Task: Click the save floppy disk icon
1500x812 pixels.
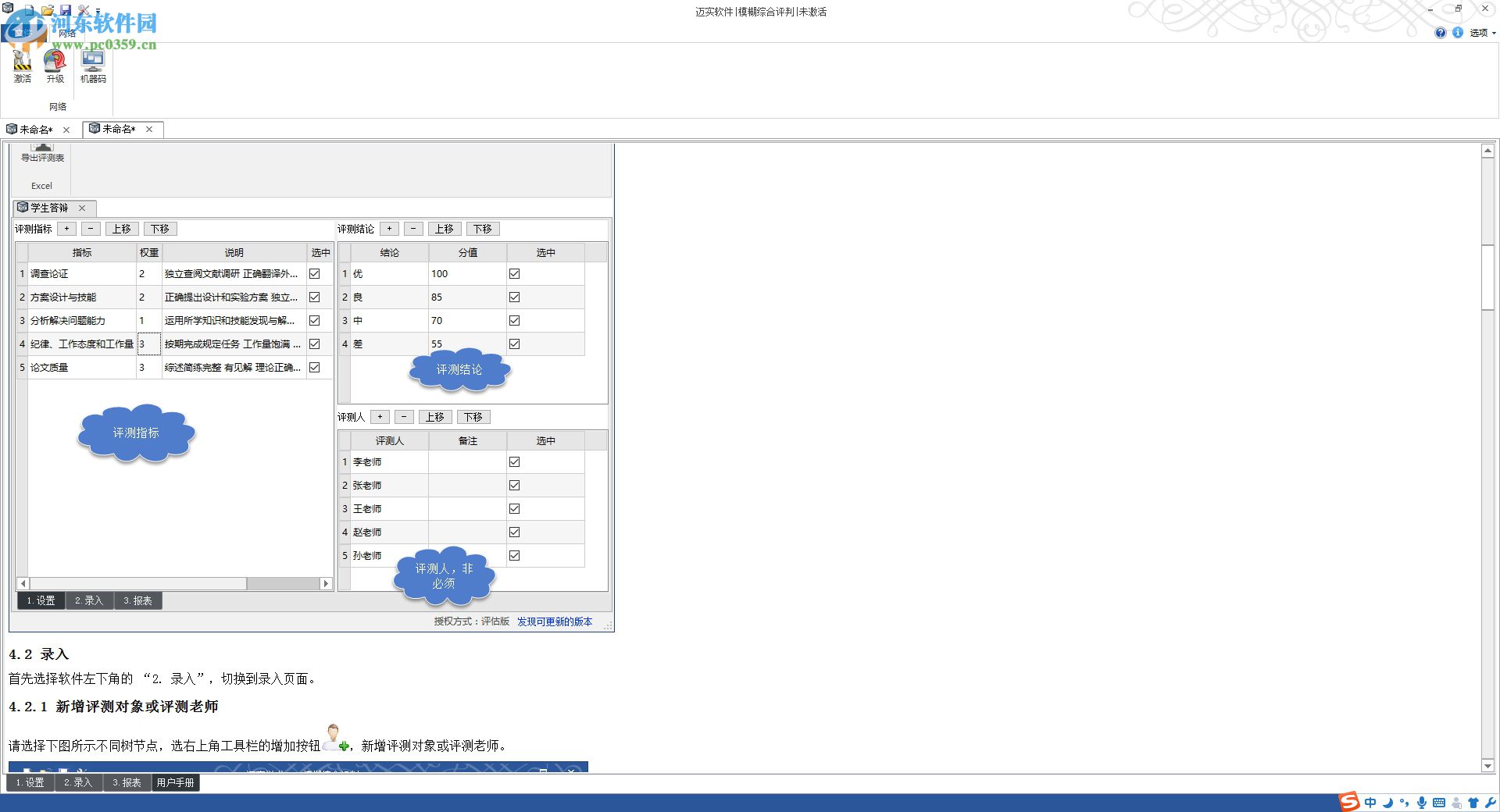Action: pos(66,10)
